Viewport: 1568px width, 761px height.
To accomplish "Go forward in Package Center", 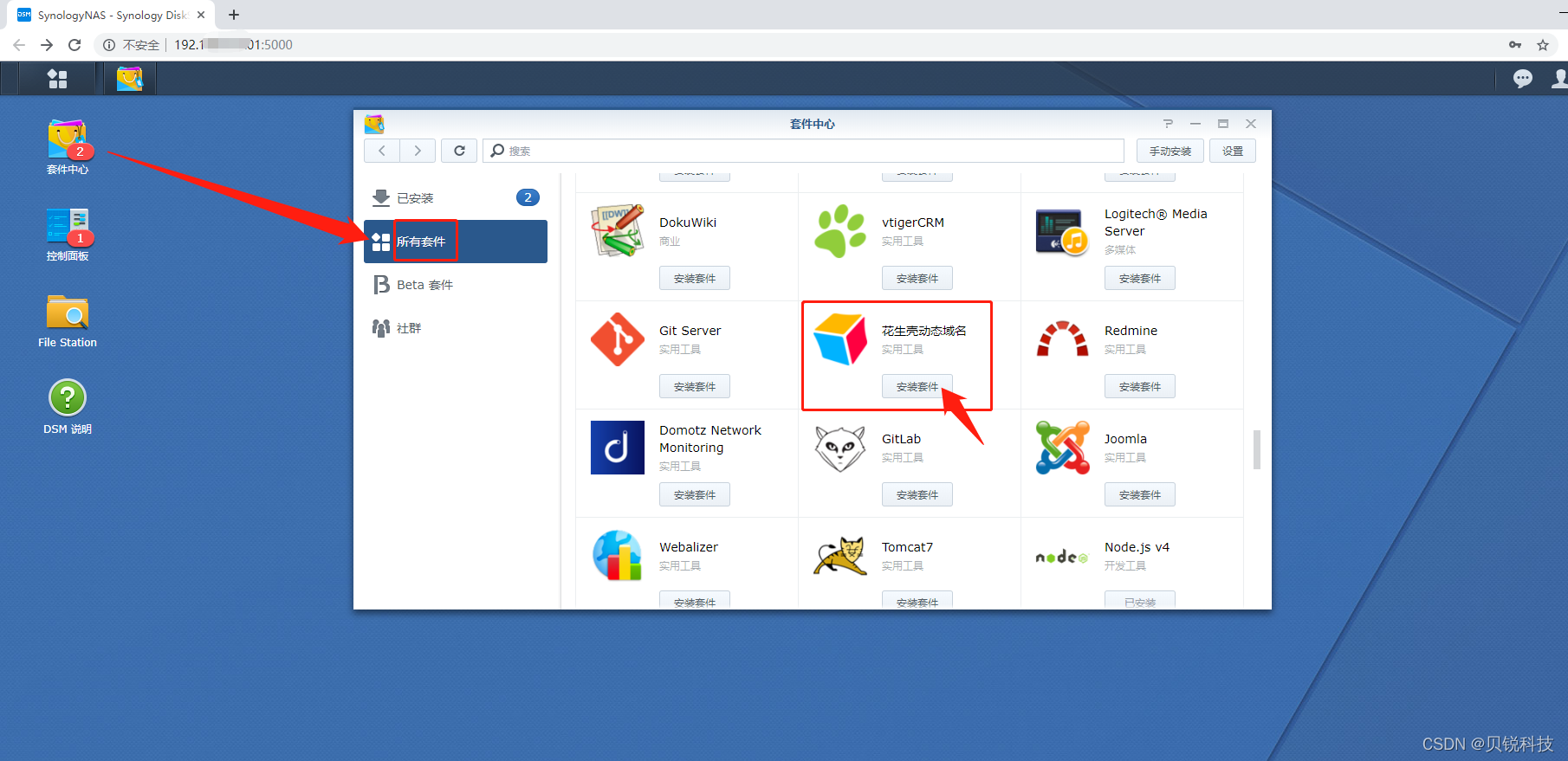I will [x=418, y=151].
